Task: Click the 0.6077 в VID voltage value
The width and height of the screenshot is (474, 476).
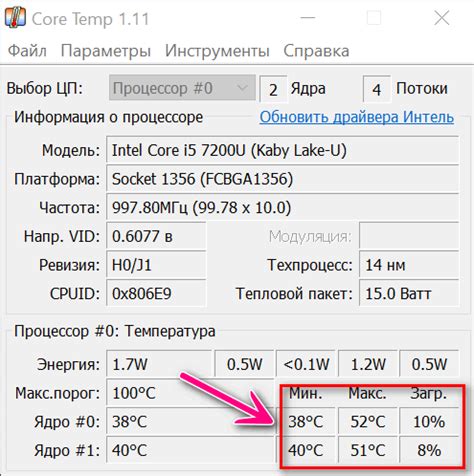Action: tap(156, 236)
